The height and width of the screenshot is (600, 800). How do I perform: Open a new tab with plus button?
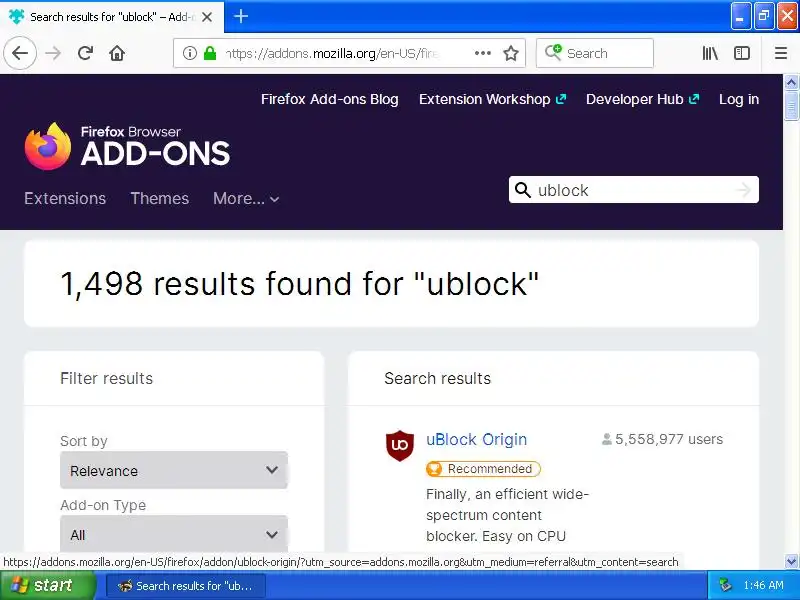pyautogui.click(x=241, y=16)
